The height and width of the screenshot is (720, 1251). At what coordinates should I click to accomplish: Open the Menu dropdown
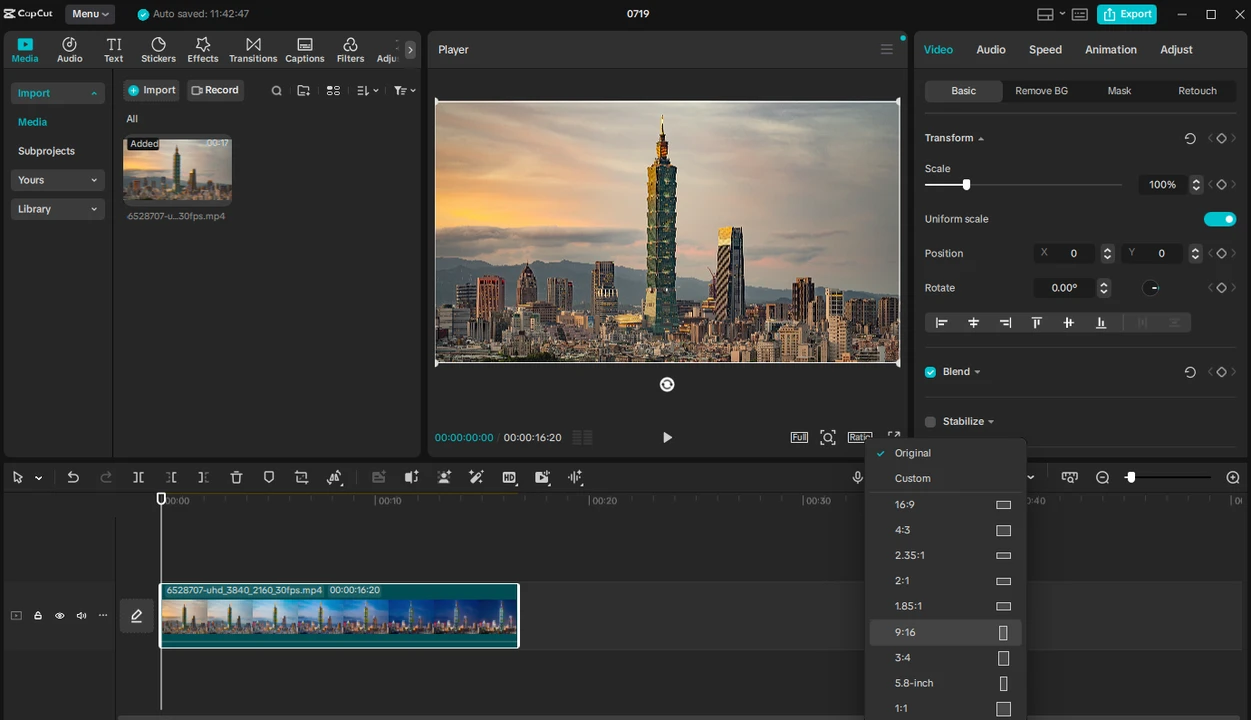click(x=90, y=14)
